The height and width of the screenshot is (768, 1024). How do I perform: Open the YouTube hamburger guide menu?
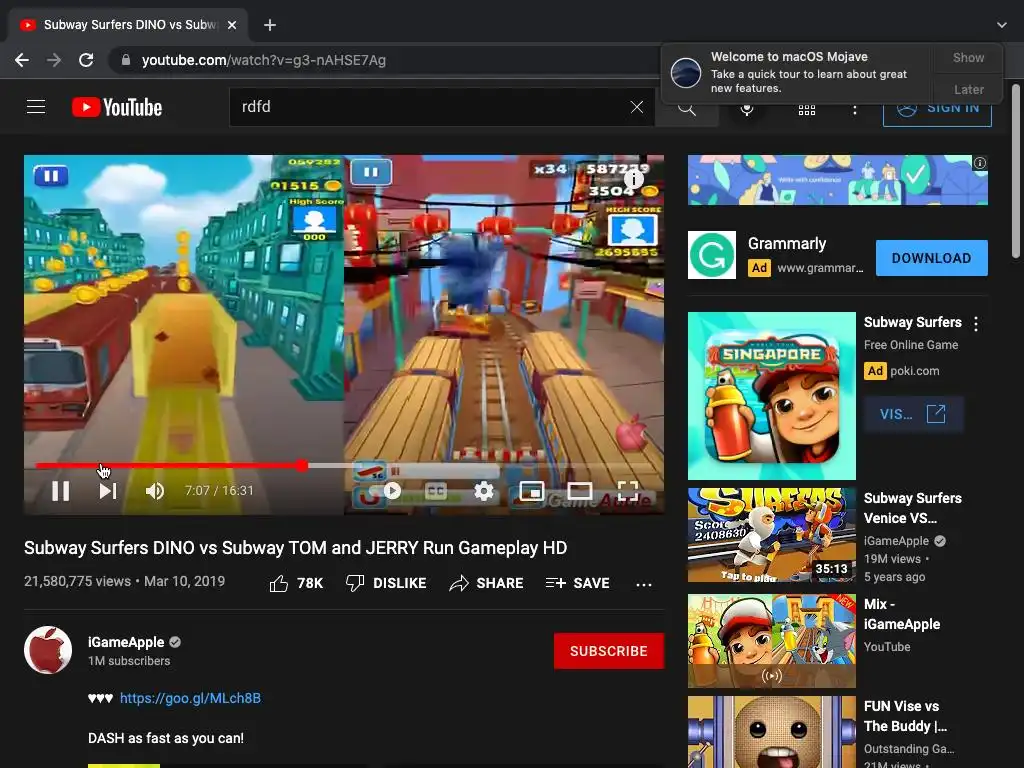point(36,106)
